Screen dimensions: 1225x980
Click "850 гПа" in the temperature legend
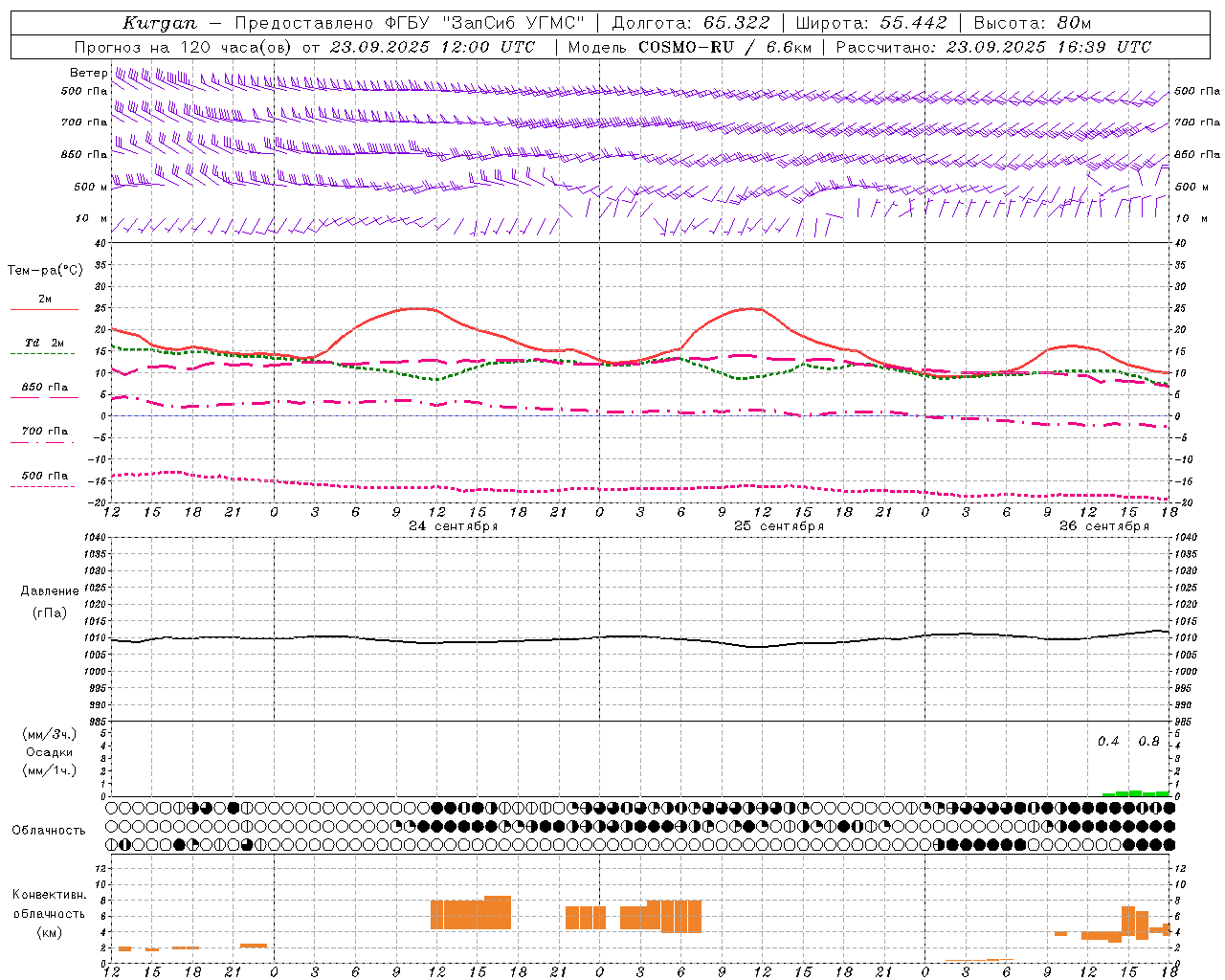(45, 388)
